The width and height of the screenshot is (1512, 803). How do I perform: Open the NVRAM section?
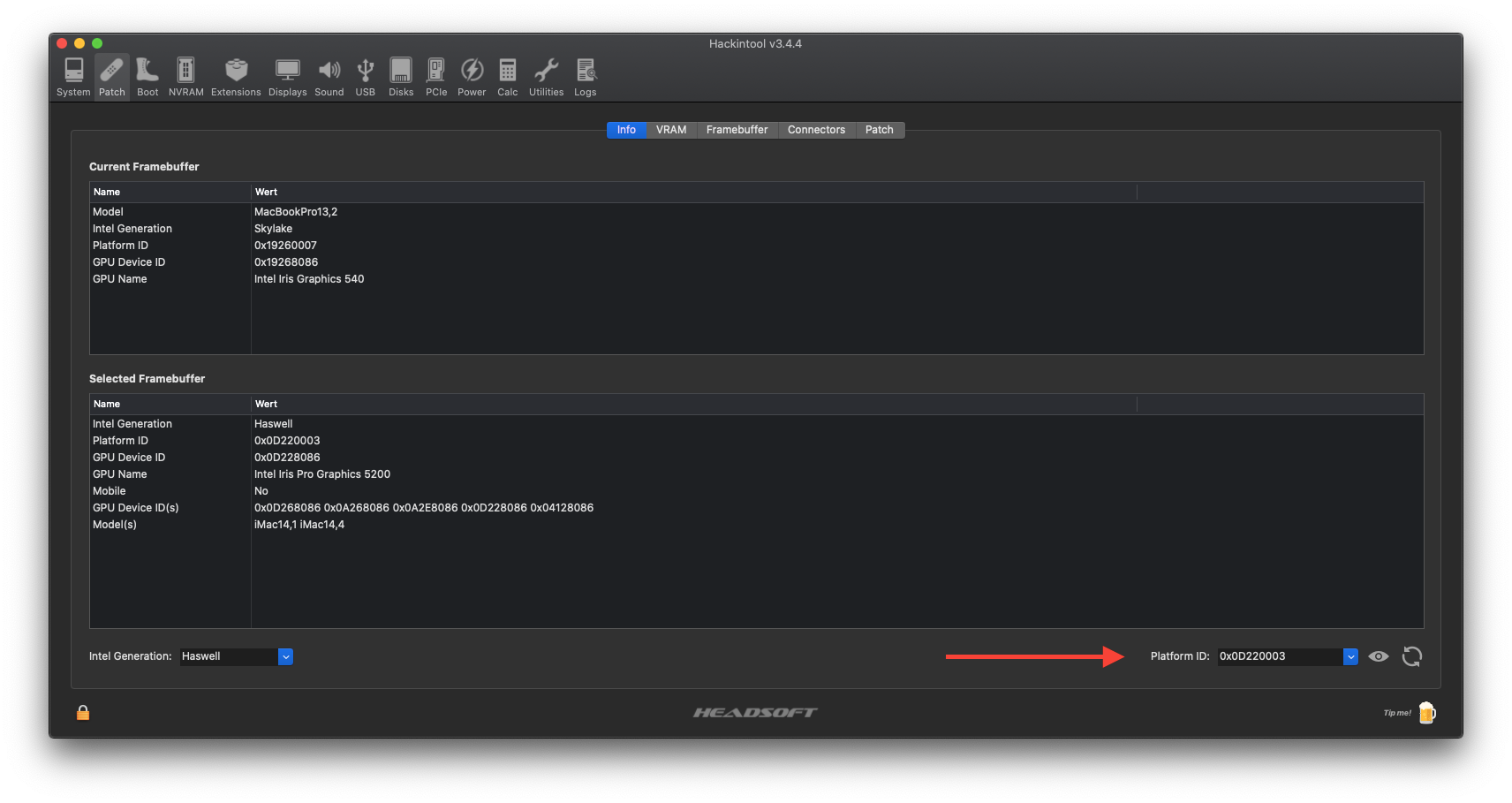click(185, 77)
